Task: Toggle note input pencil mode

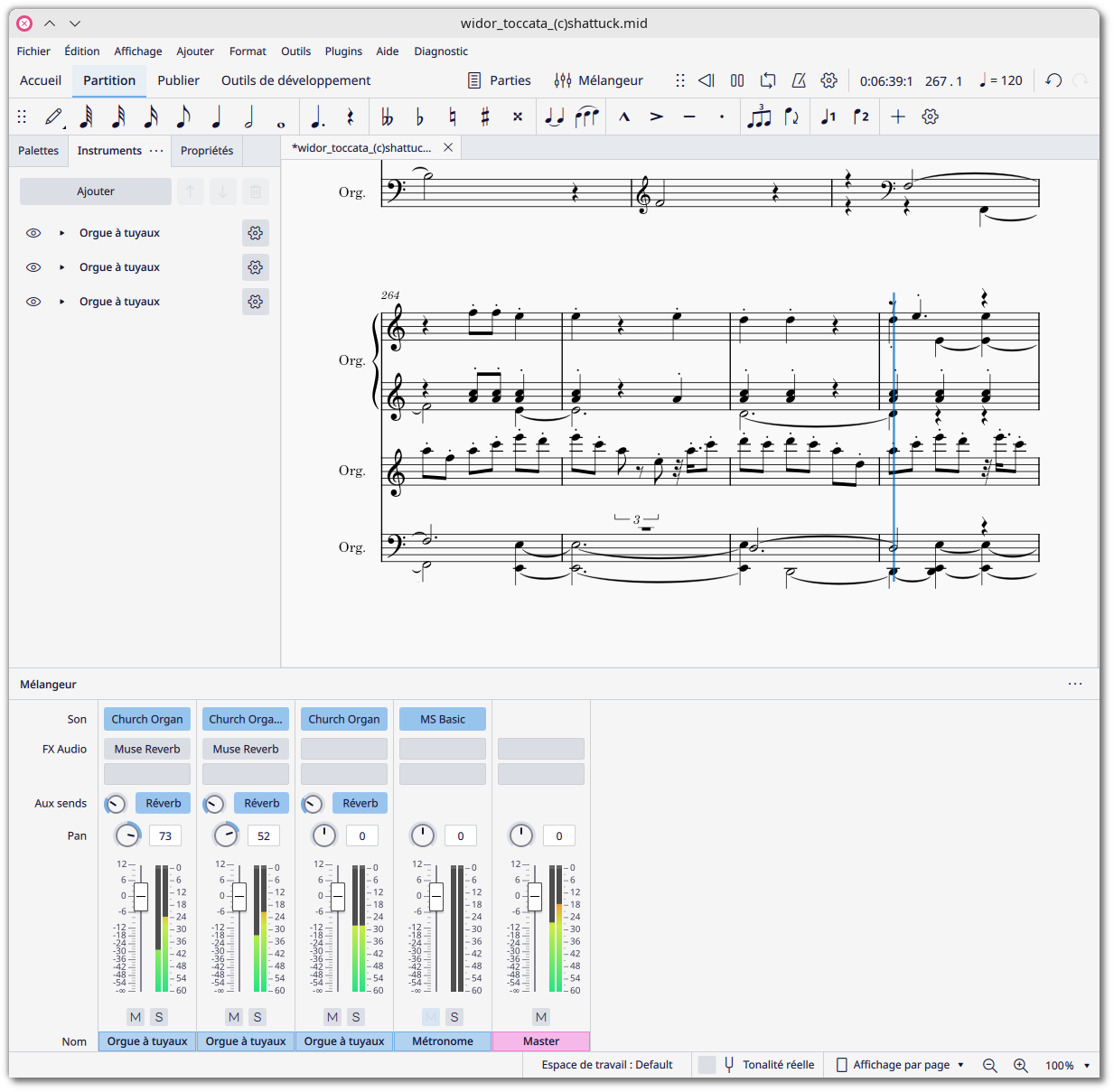Action: tap(54, 117)
